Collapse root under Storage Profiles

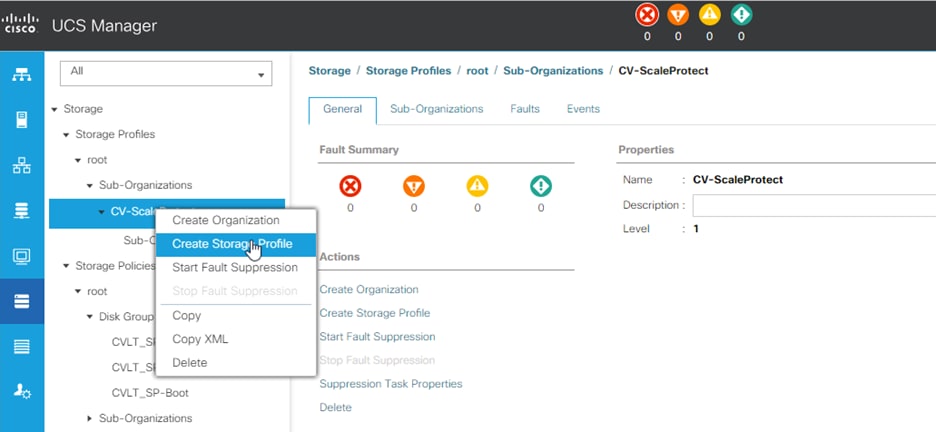[78, 161]
